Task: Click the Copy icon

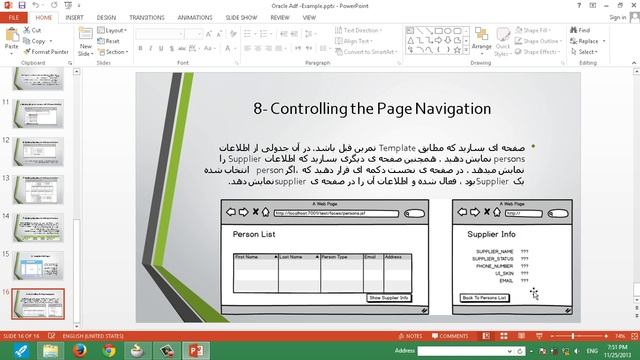Action: tap(34, 41)
